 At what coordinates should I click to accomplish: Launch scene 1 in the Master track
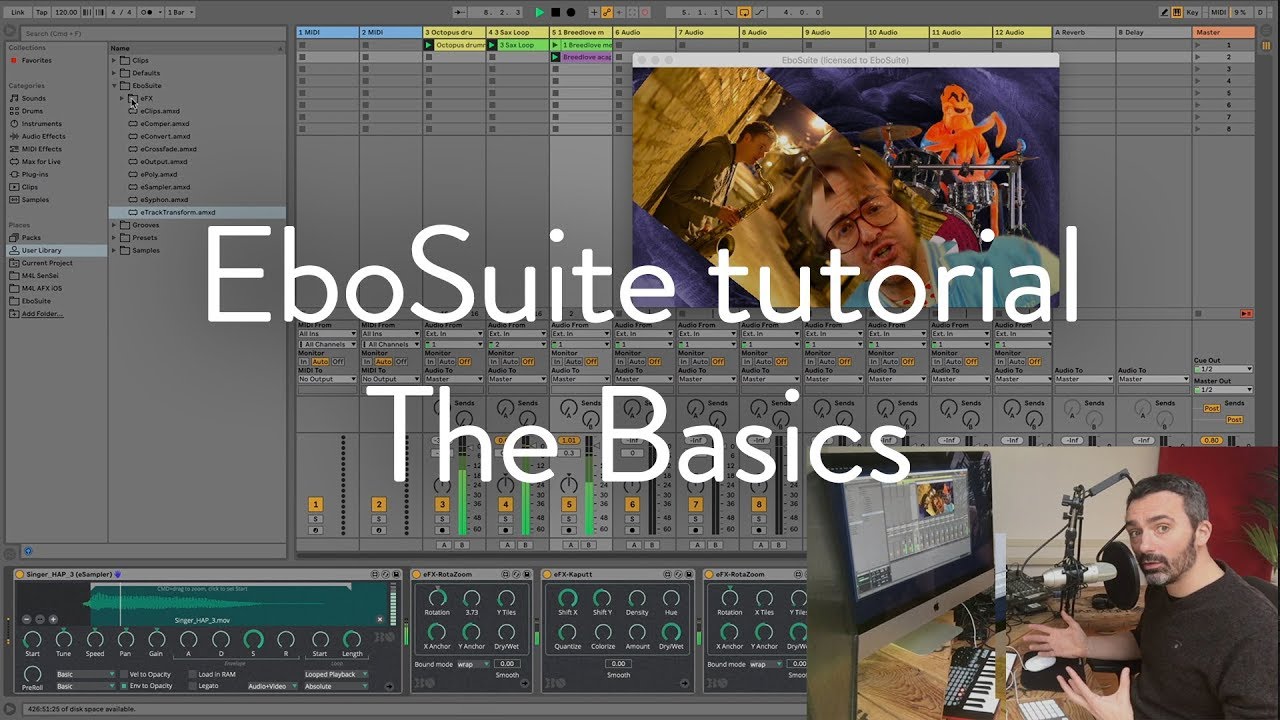click(x=1198, y=45)
